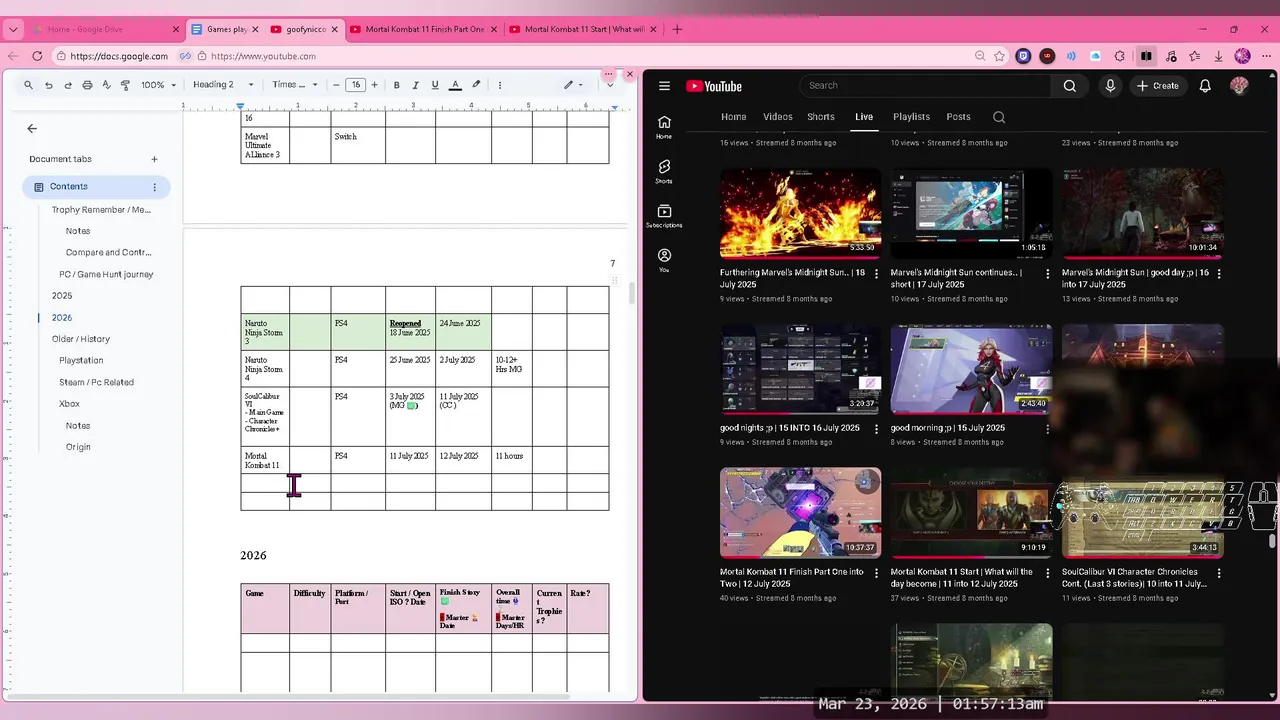Image resolution: width=1280 pixels, height=720 pixels.
Task: Toggle Italic formatting in Docs toolbar
Action: (x=415, y=85)
